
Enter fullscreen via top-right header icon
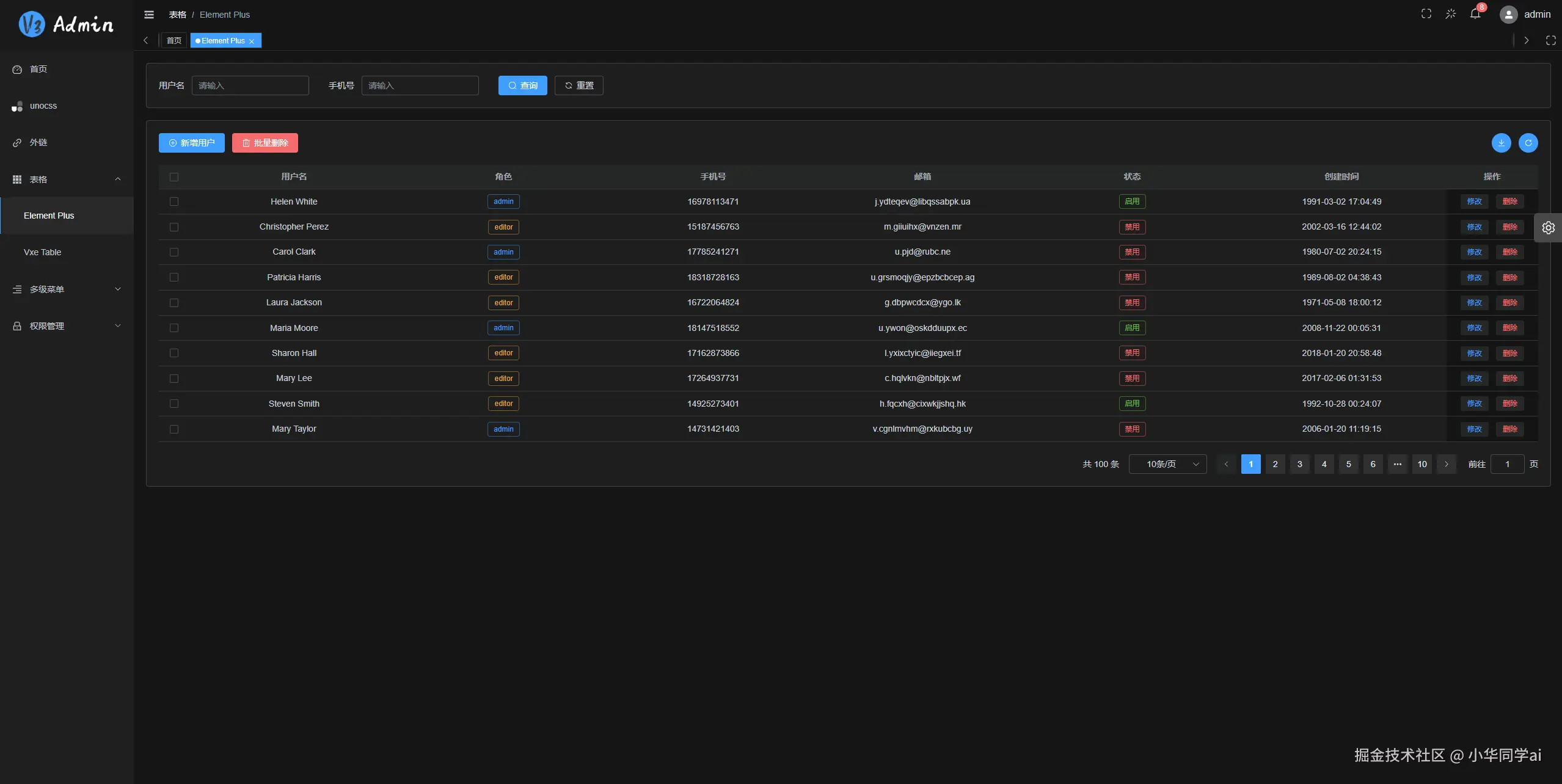pos(1426,14)
